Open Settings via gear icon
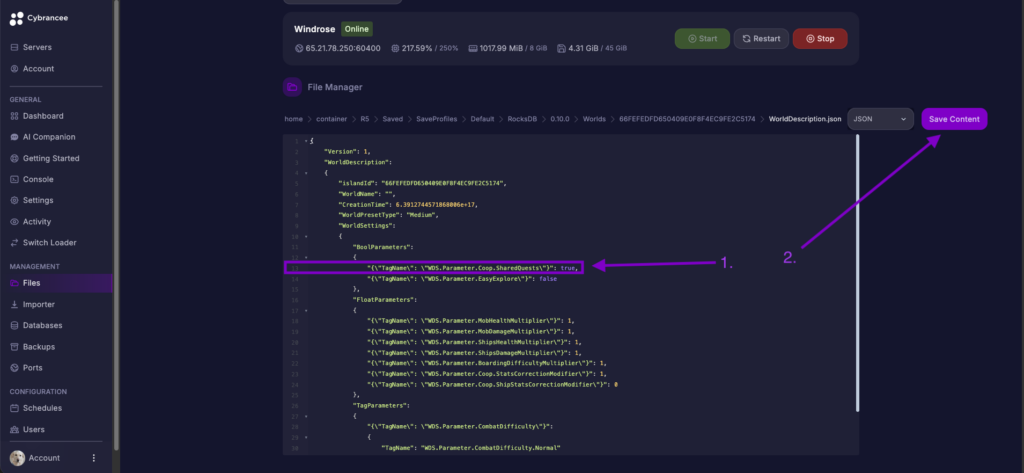The image size is (1024, 473). pos(14,201)
